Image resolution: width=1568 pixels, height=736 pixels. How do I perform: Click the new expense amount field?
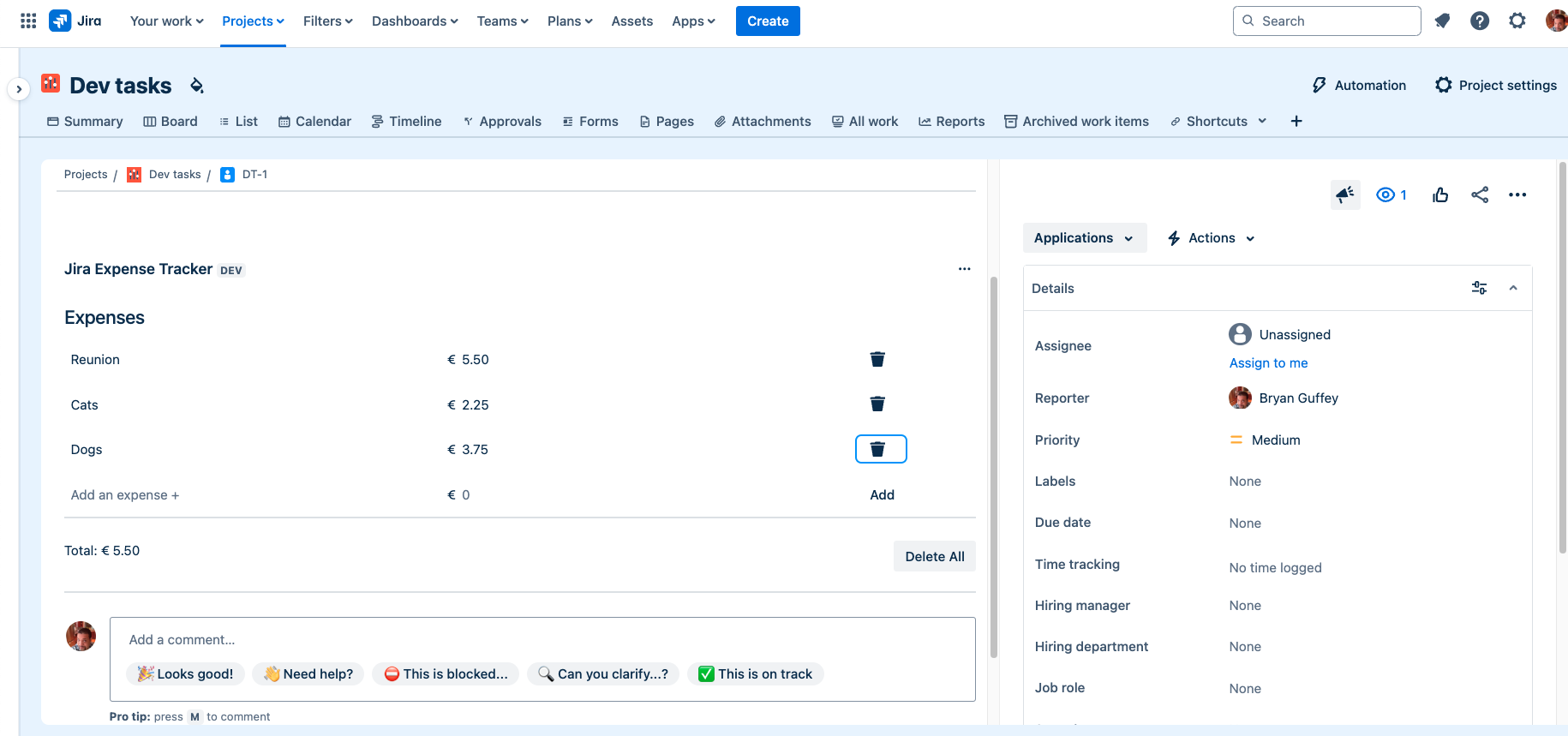click(x=466, y=494)
